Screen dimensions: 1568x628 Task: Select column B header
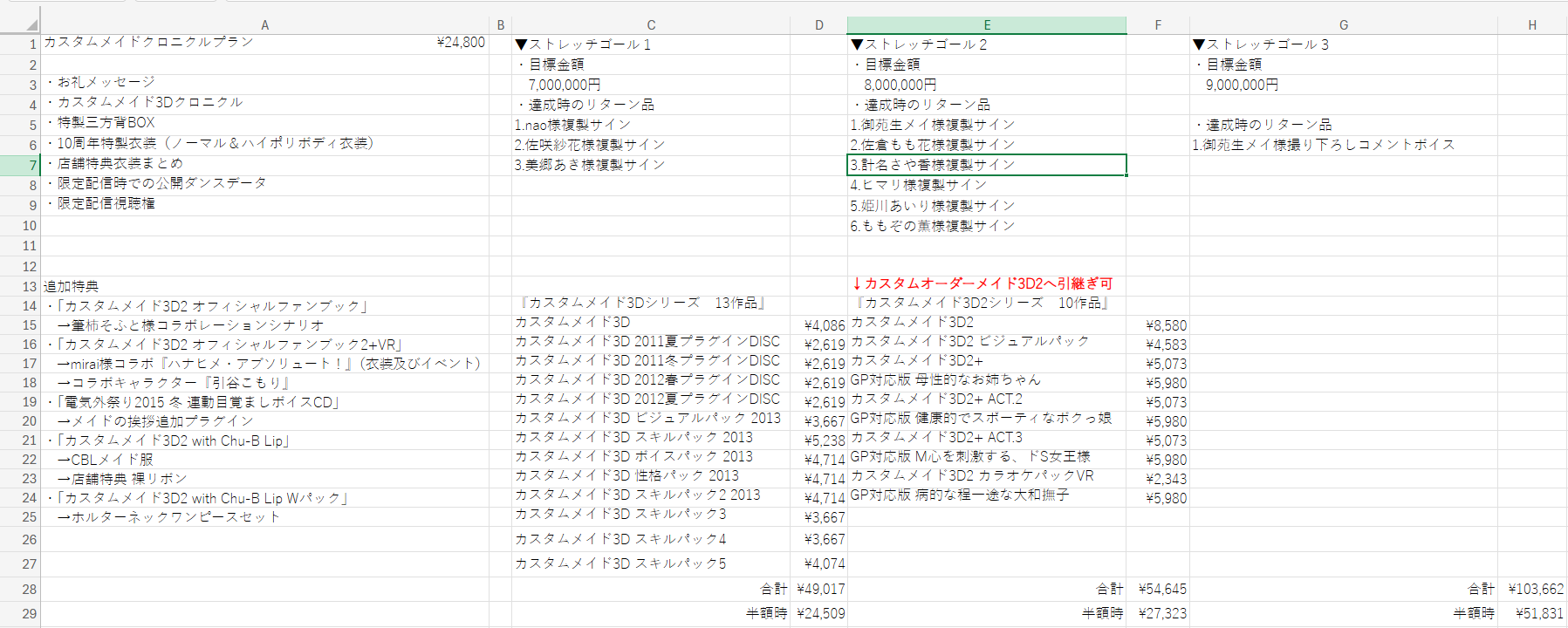point(501,25)
